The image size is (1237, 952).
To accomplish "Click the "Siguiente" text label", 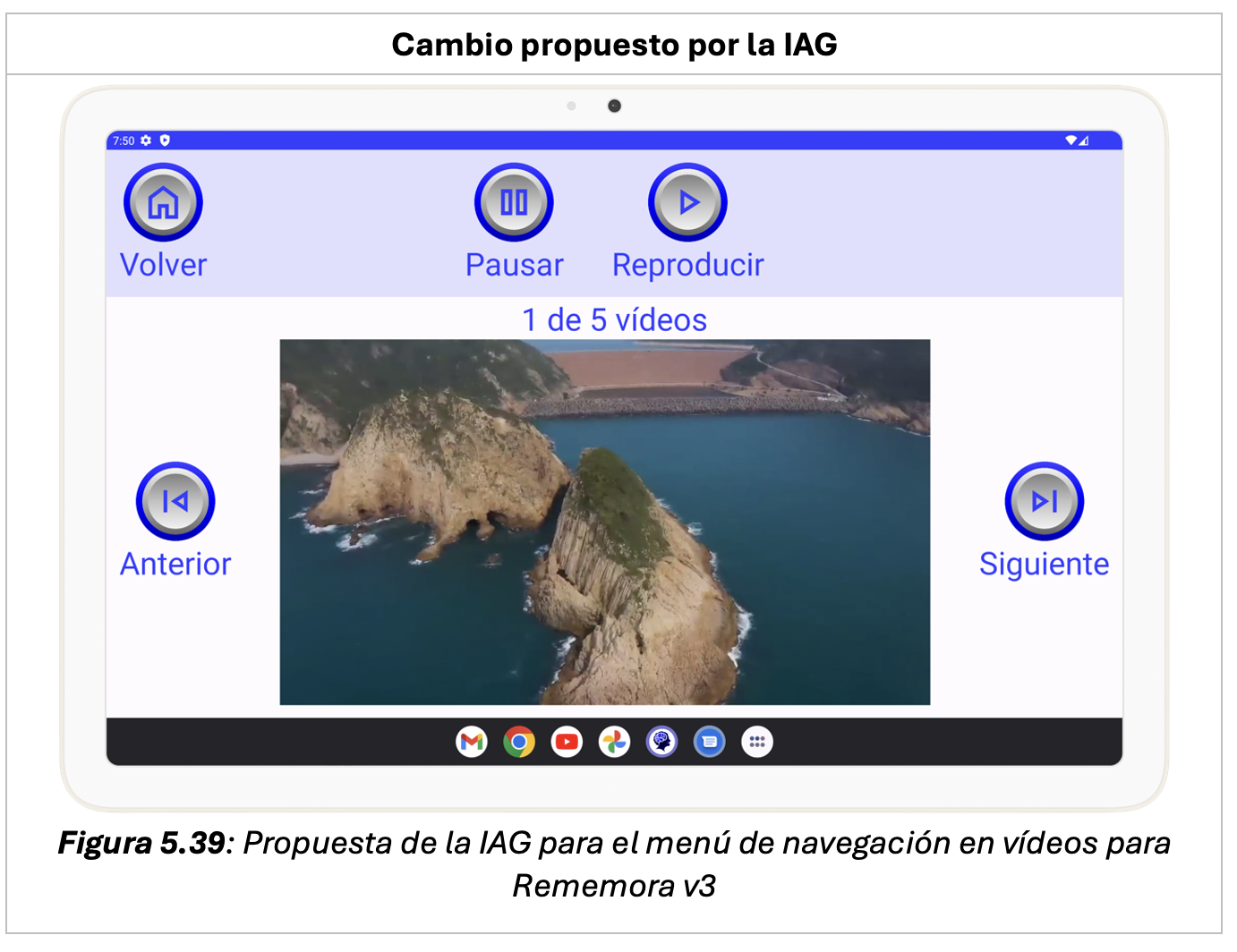I will point(1044,564).
